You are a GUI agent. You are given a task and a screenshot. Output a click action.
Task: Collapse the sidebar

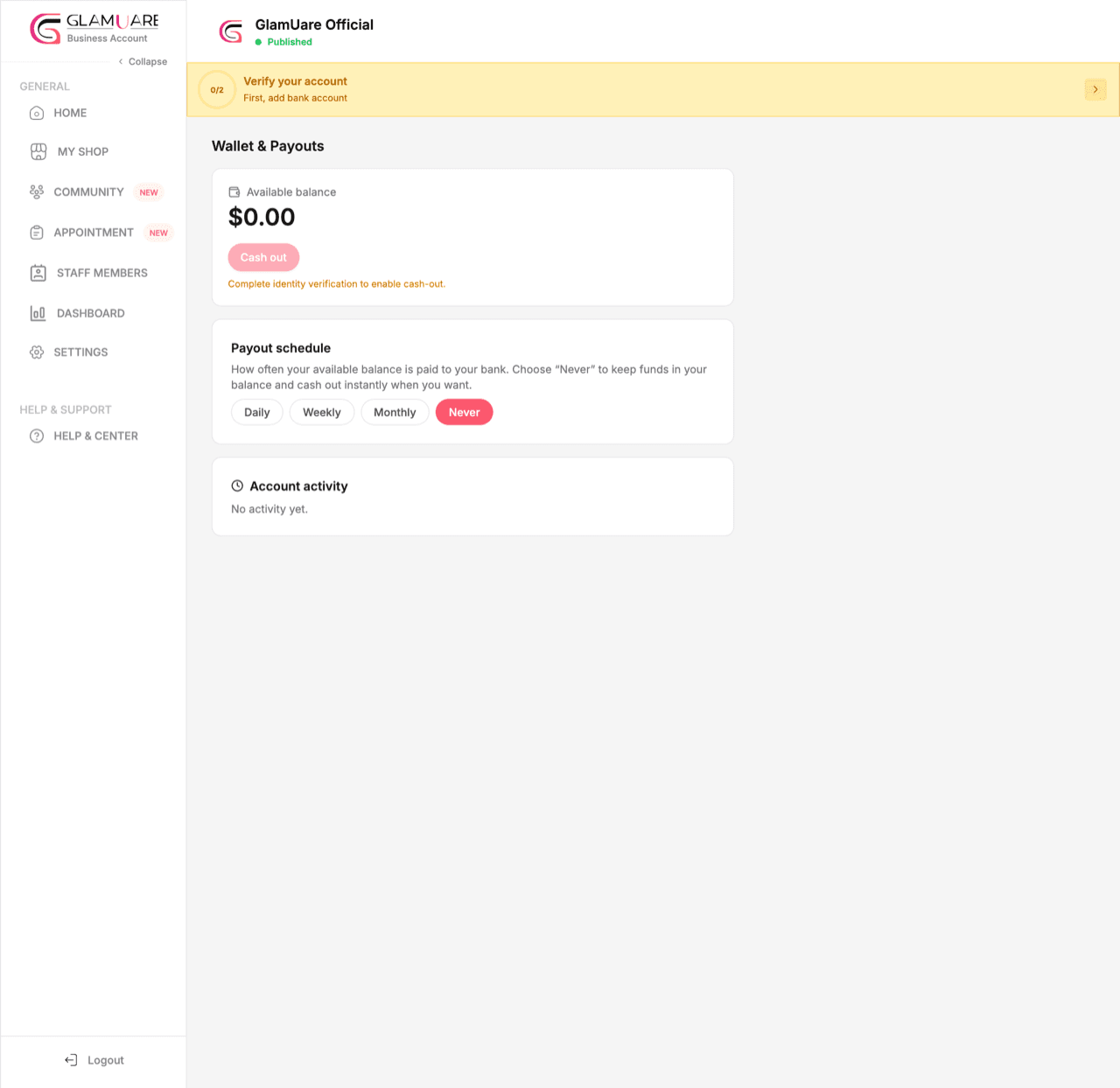143,61
